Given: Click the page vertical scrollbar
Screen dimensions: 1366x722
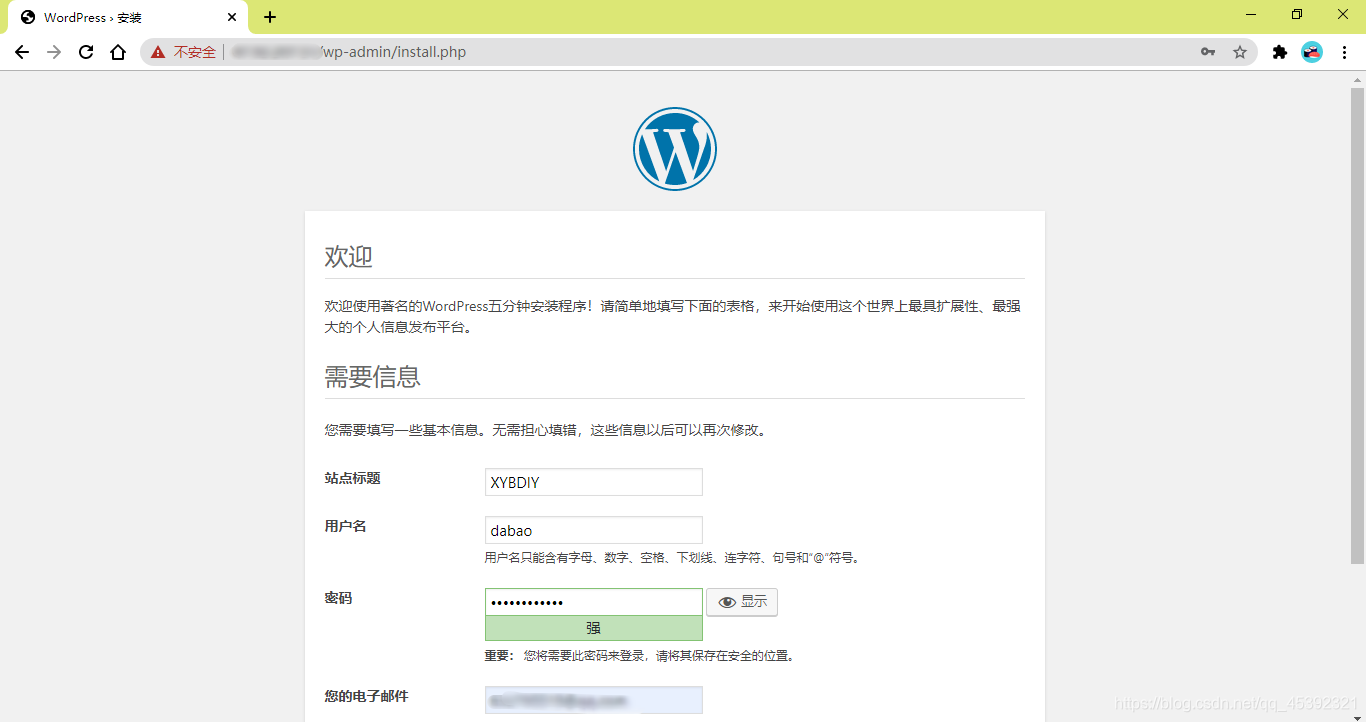Looking at the screenshot, I should tap(1357, 325).
